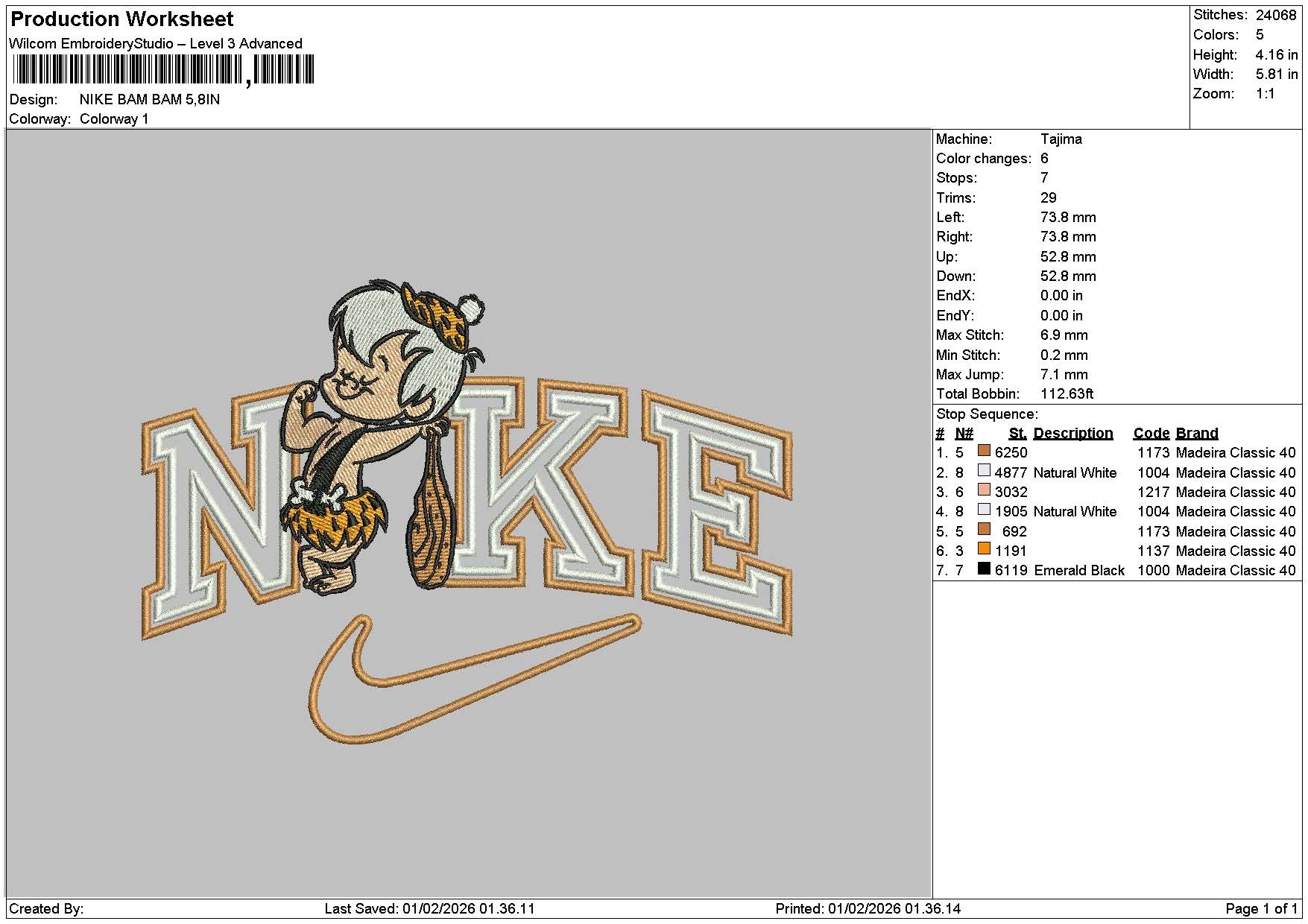
Task: Click "Natural White" in stop row 2
Action: click(x=1075, y=472)
